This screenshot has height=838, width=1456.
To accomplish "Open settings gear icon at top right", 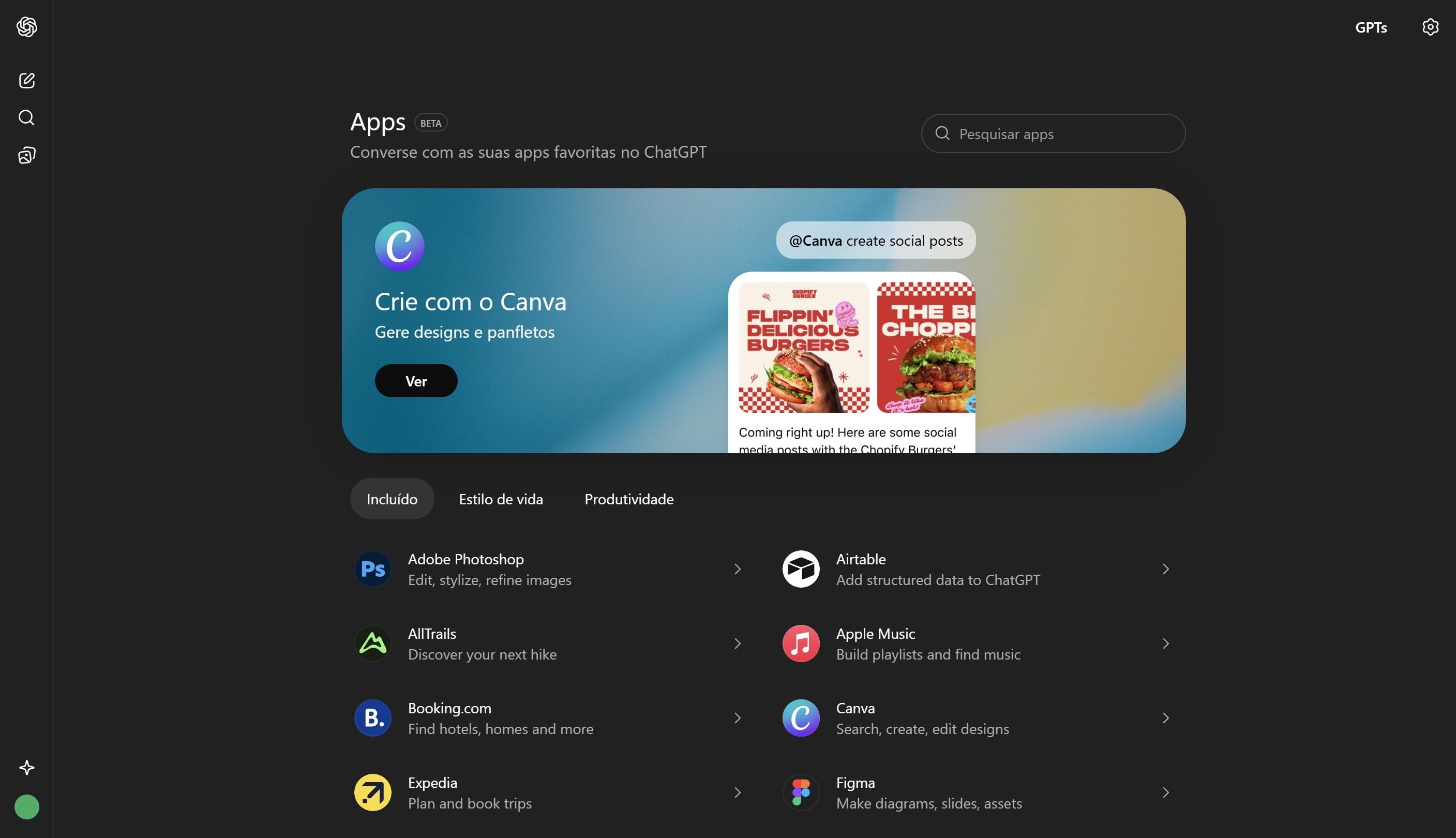I will coord(1430,27).
